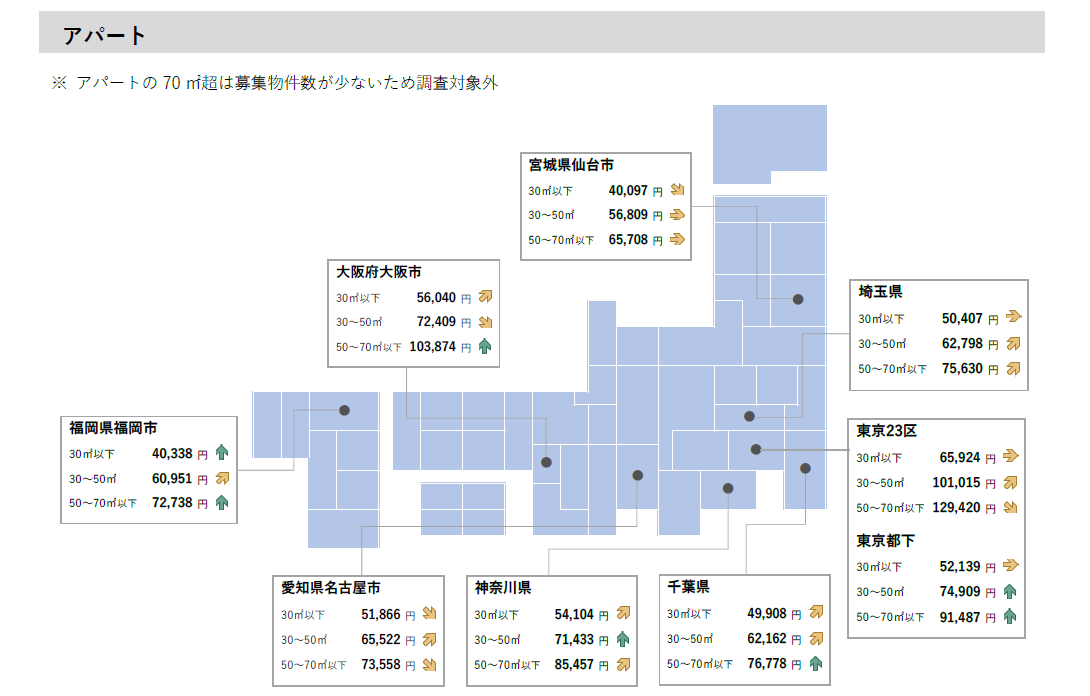
Task: Select the 東京23区 heading
Action: [887, 430]
